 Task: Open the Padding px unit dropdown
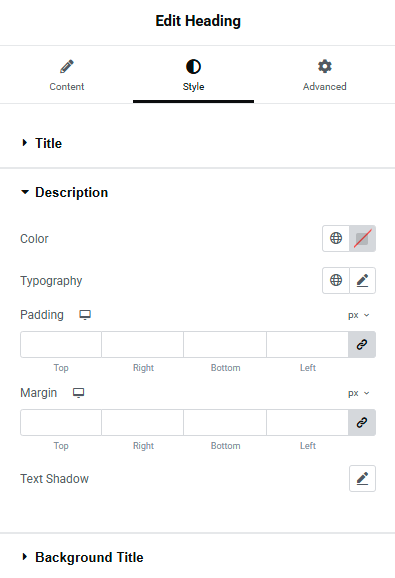[359, 315]
